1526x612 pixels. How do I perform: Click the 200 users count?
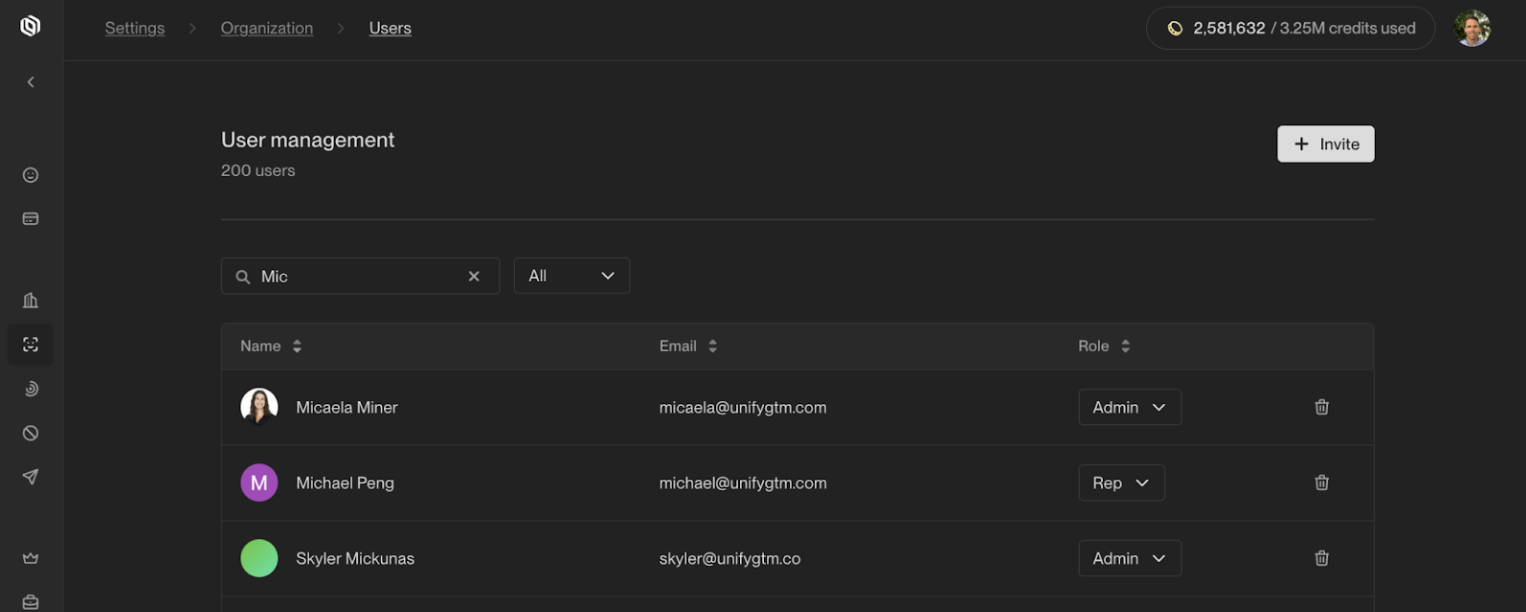(x=258, y=171)
